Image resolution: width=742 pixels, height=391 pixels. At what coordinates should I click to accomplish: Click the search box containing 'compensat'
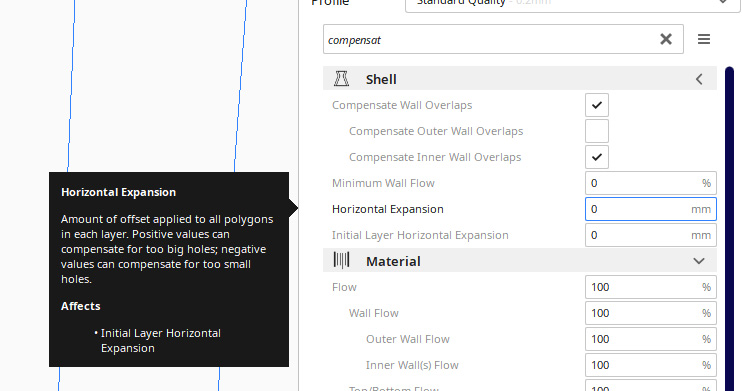[x=503, y=39]
